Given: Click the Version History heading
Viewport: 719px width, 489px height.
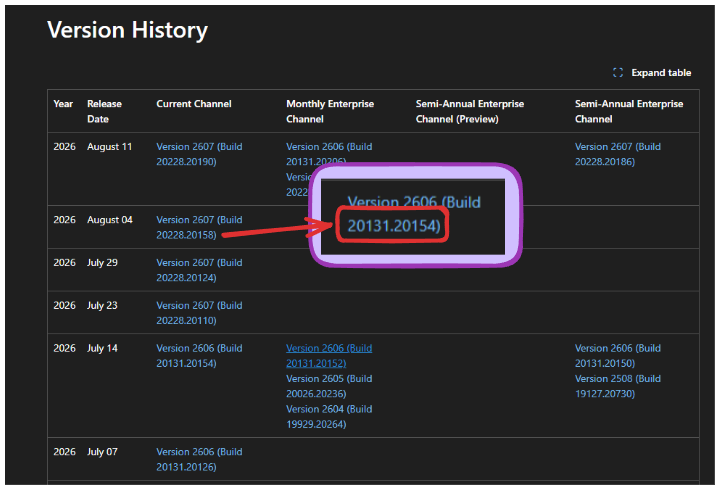Looking at the screenshot, I should (127, 30).
